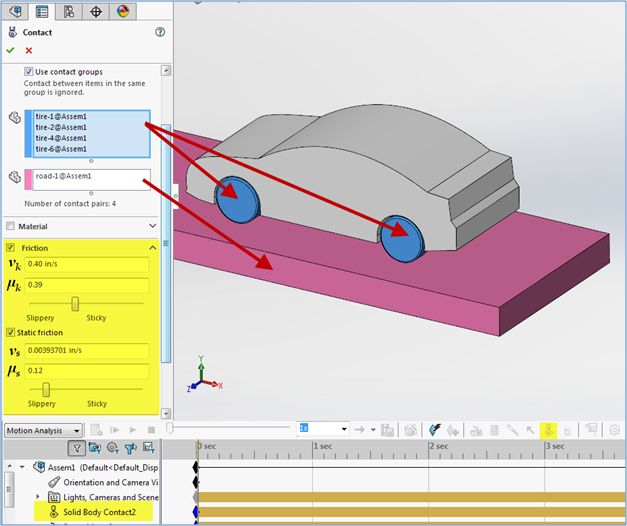Click the Playback Mode arrow icon

click(x=359, y=430)
